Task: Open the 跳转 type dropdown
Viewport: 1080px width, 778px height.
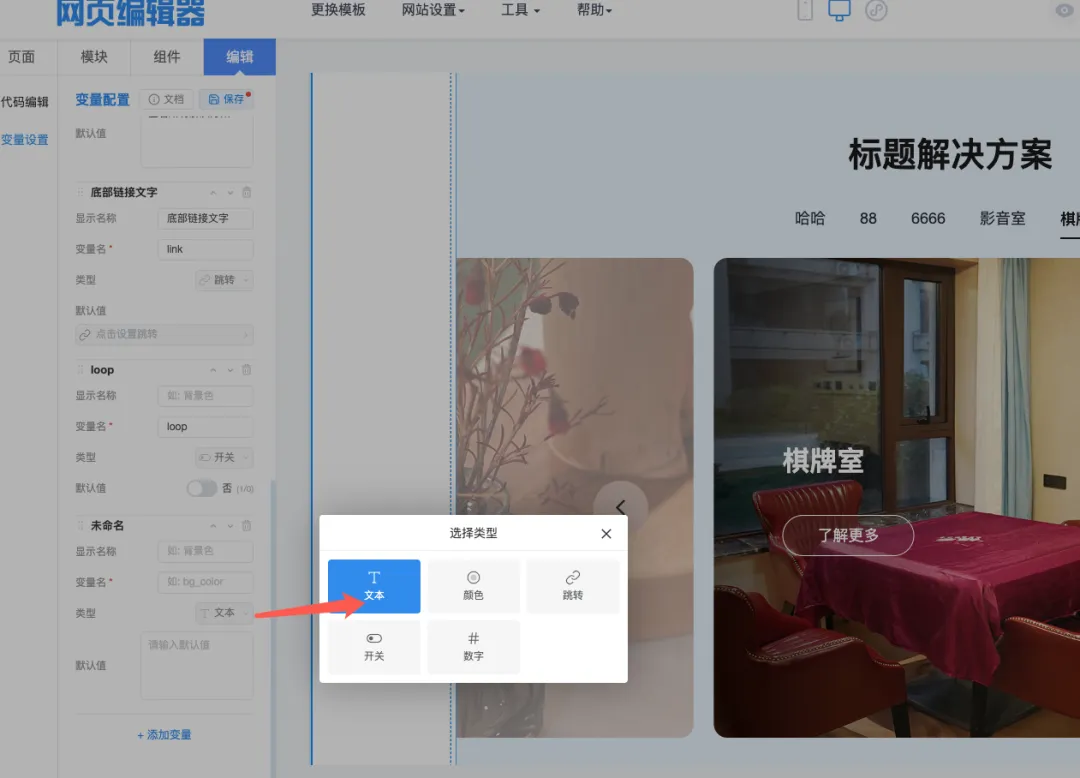Action: [x=224, y=280]
